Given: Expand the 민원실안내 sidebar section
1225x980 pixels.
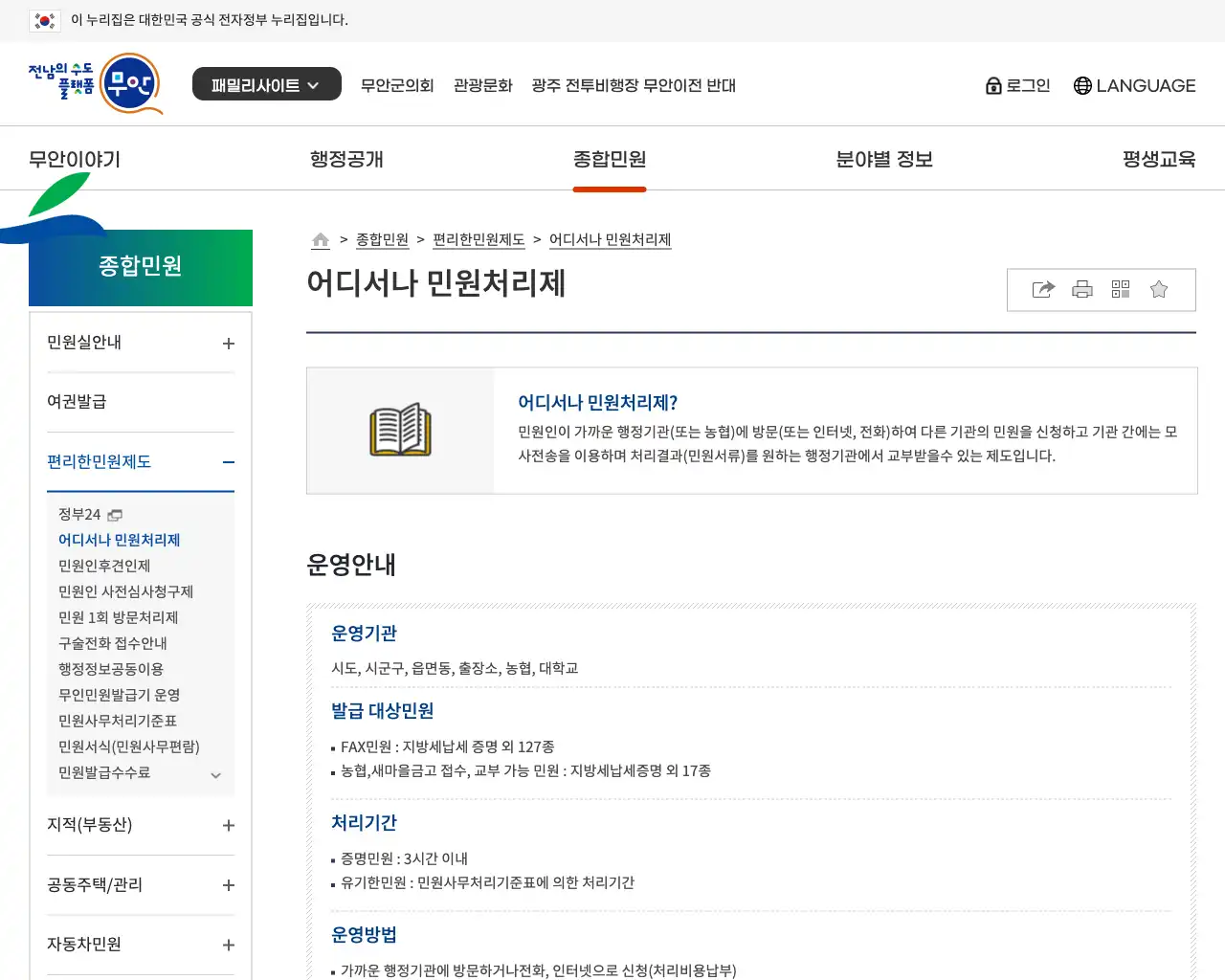Looking at the screenshot, I should (229, 344).
